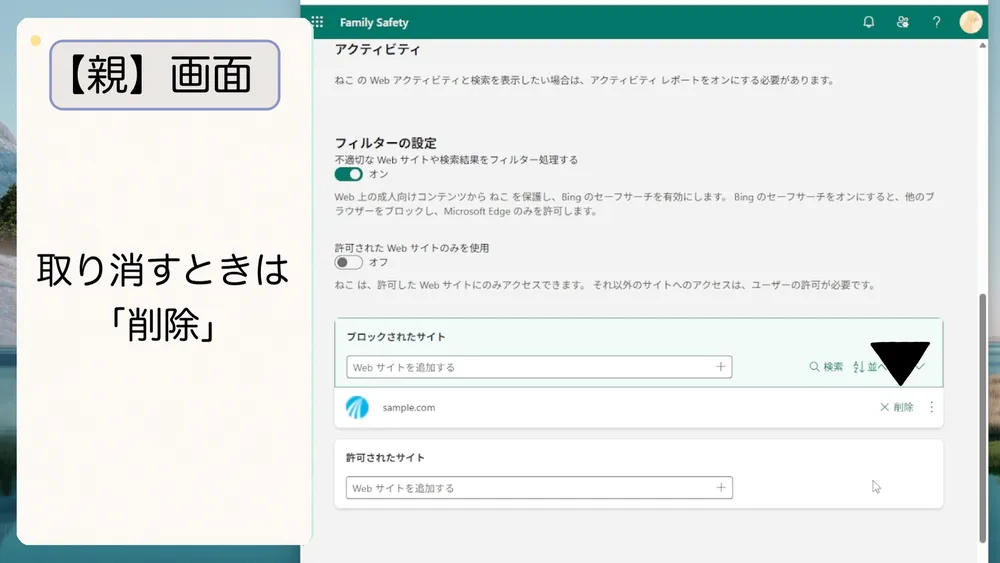Add site with plus in allowed sites
The height and width of the screenshot is (563, 1000).
(721, 488)
